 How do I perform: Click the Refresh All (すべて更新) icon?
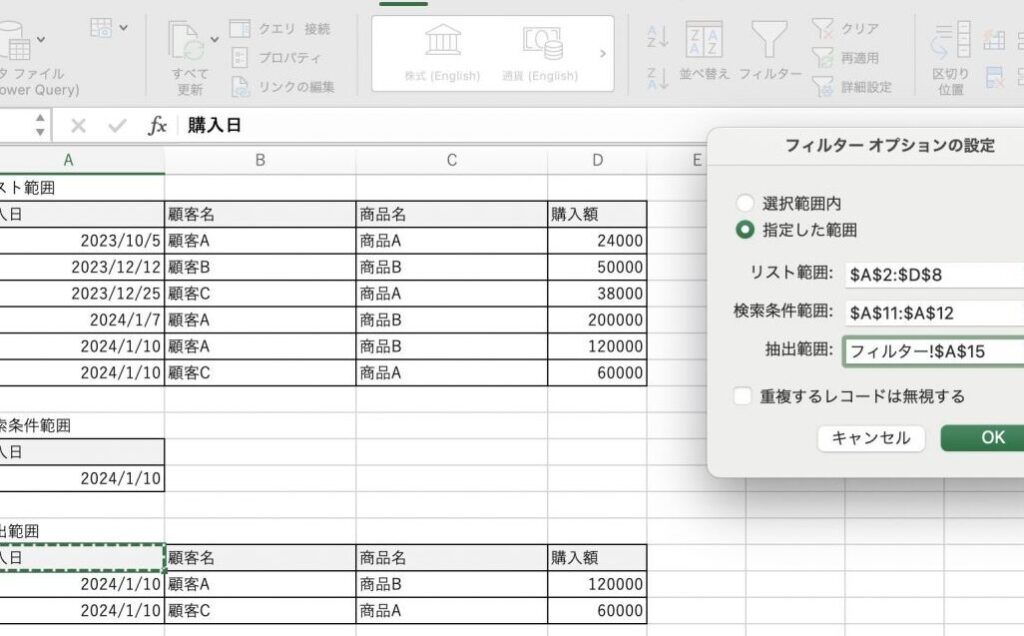[x=187, y=41]
